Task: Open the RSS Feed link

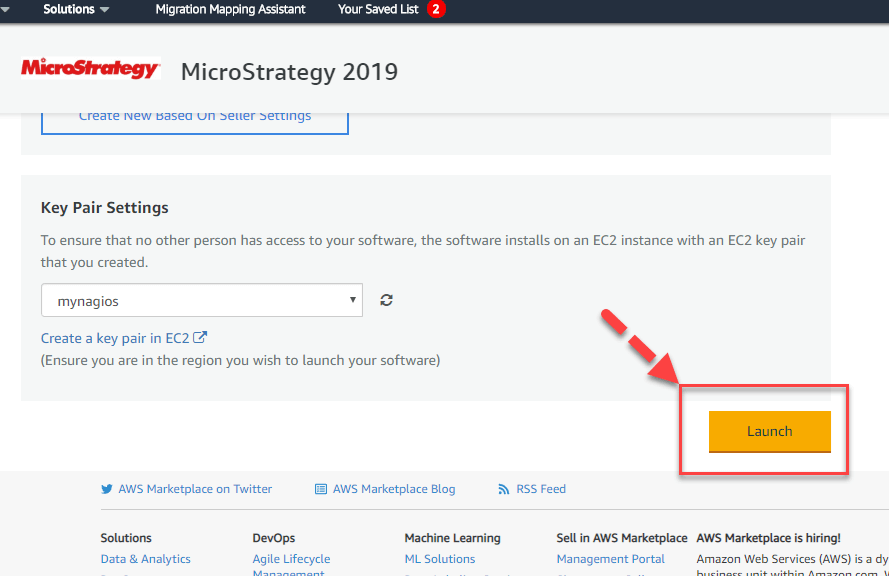Action: click(x=541, y=489)
